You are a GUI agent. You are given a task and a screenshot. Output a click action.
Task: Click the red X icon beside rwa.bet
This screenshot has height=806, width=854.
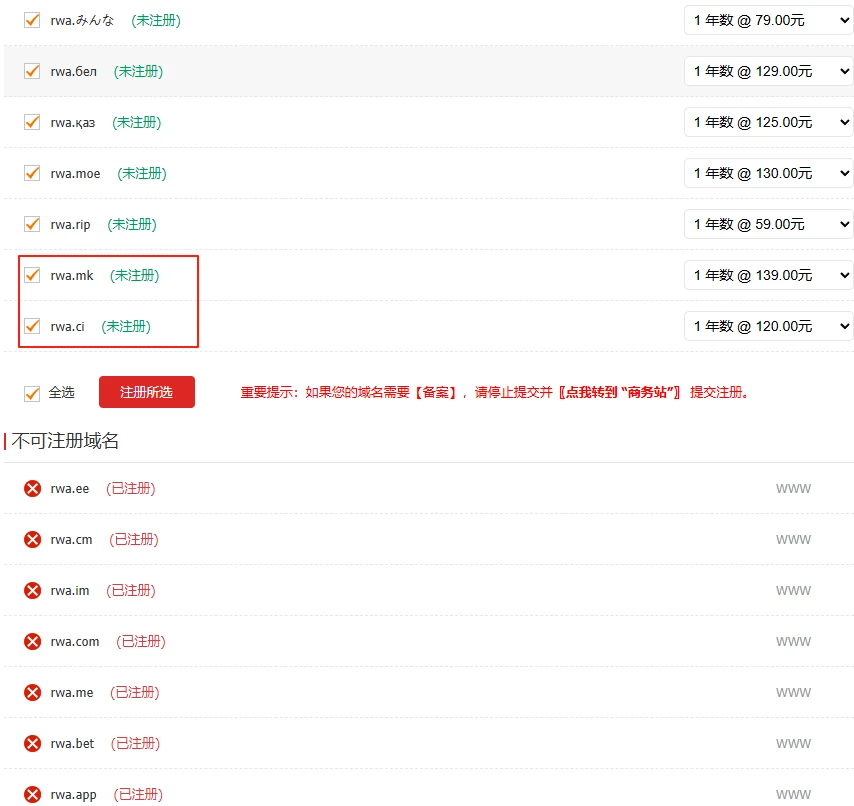[x=32, y=744]
